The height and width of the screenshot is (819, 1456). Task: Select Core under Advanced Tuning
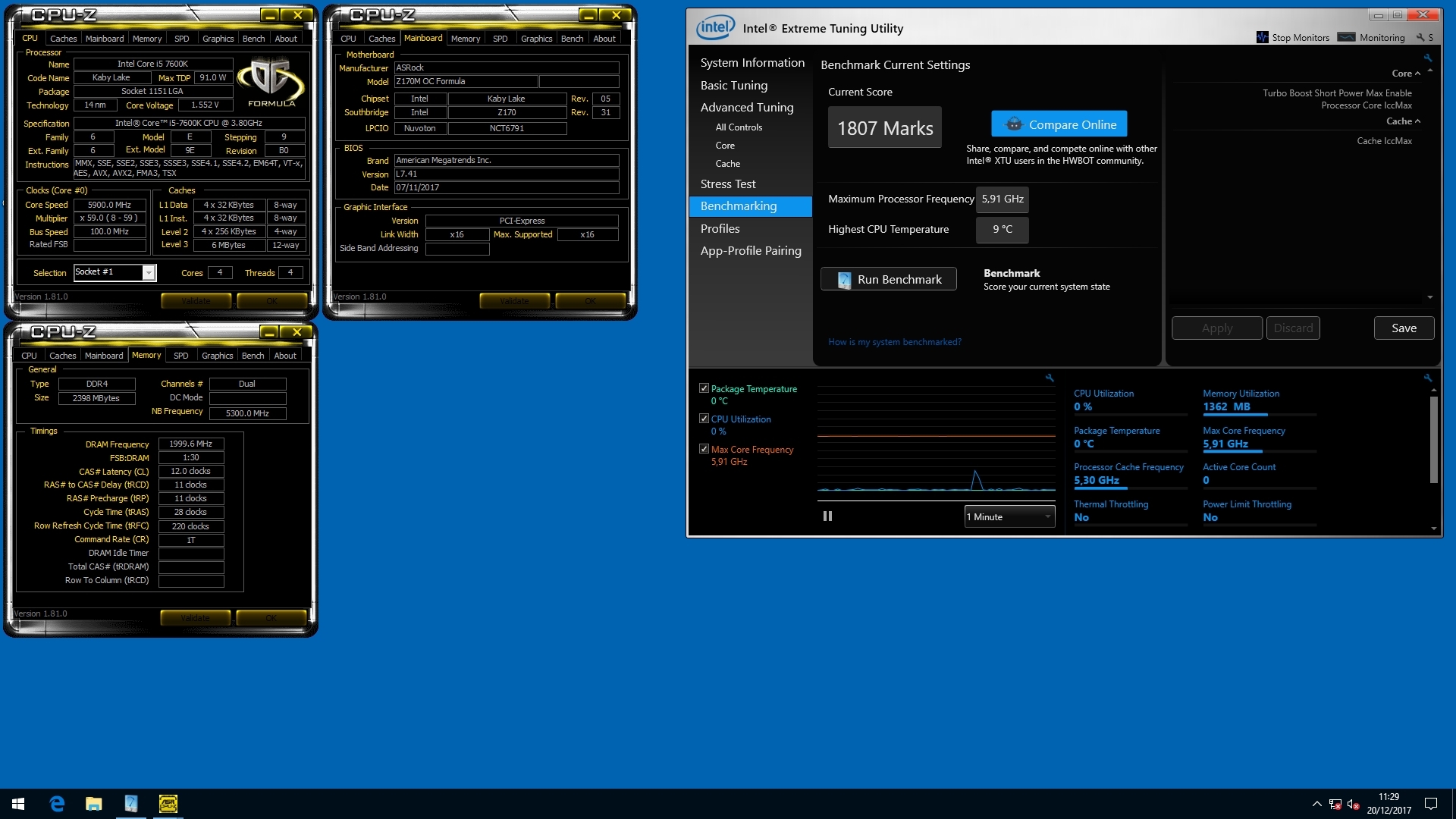tap(725, 146)
